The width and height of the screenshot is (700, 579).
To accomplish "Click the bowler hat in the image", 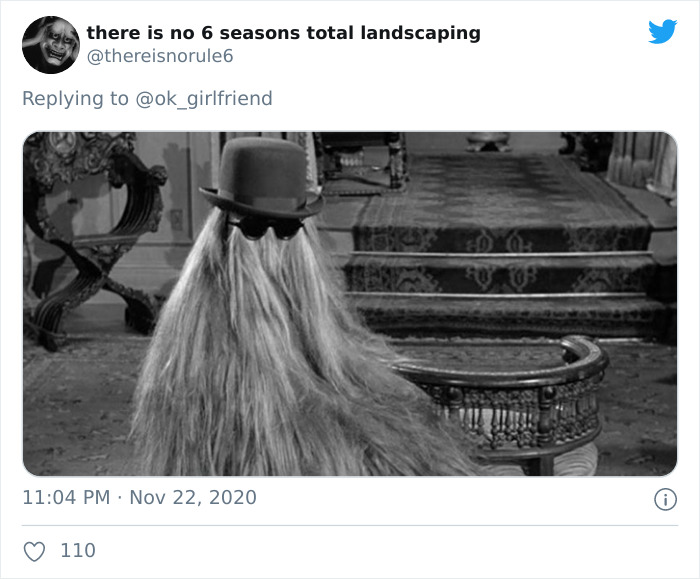I will point(262,178).
